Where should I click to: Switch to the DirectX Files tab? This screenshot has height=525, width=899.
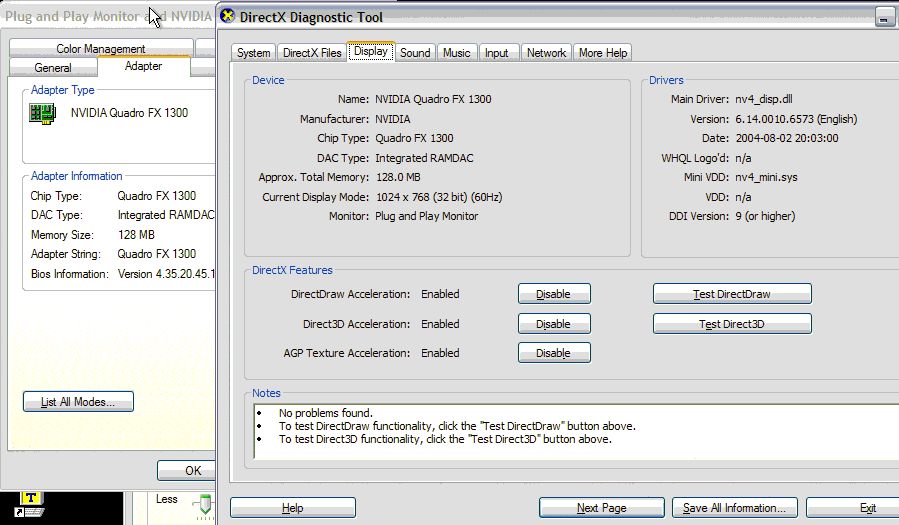point(312,53)
